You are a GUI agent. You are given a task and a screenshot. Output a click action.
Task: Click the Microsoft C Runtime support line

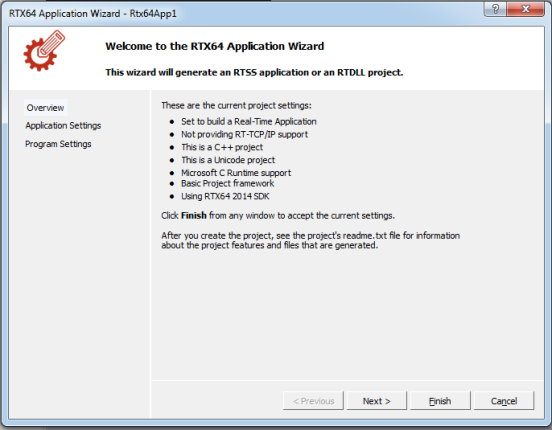coord(236,173)
